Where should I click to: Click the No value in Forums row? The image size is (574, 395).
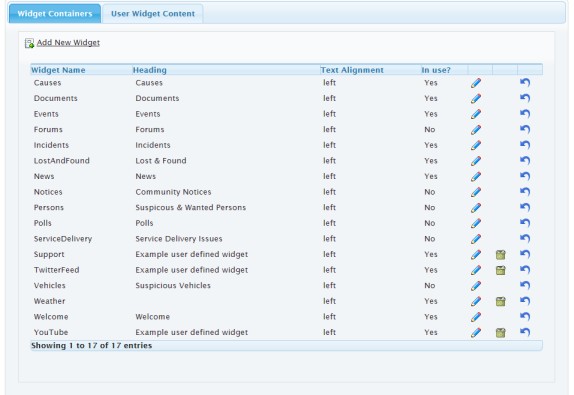(430, 130)
